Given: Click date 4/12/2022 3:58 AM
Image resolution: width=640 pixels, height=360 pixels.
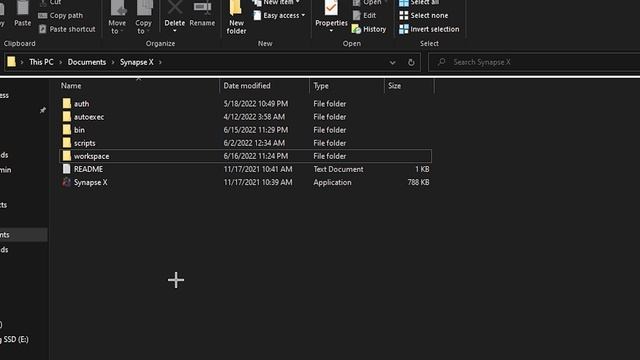Looking at the screenshot, I should (254, 117).
